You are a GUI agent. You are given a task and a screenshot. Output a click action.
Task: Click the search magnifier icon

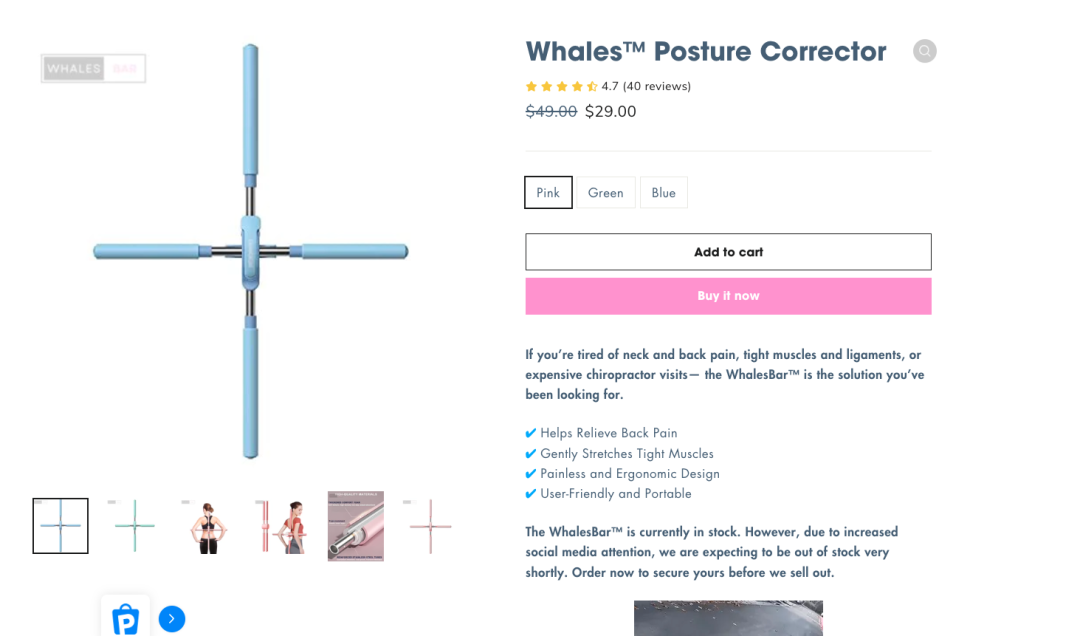coord(925,51)
